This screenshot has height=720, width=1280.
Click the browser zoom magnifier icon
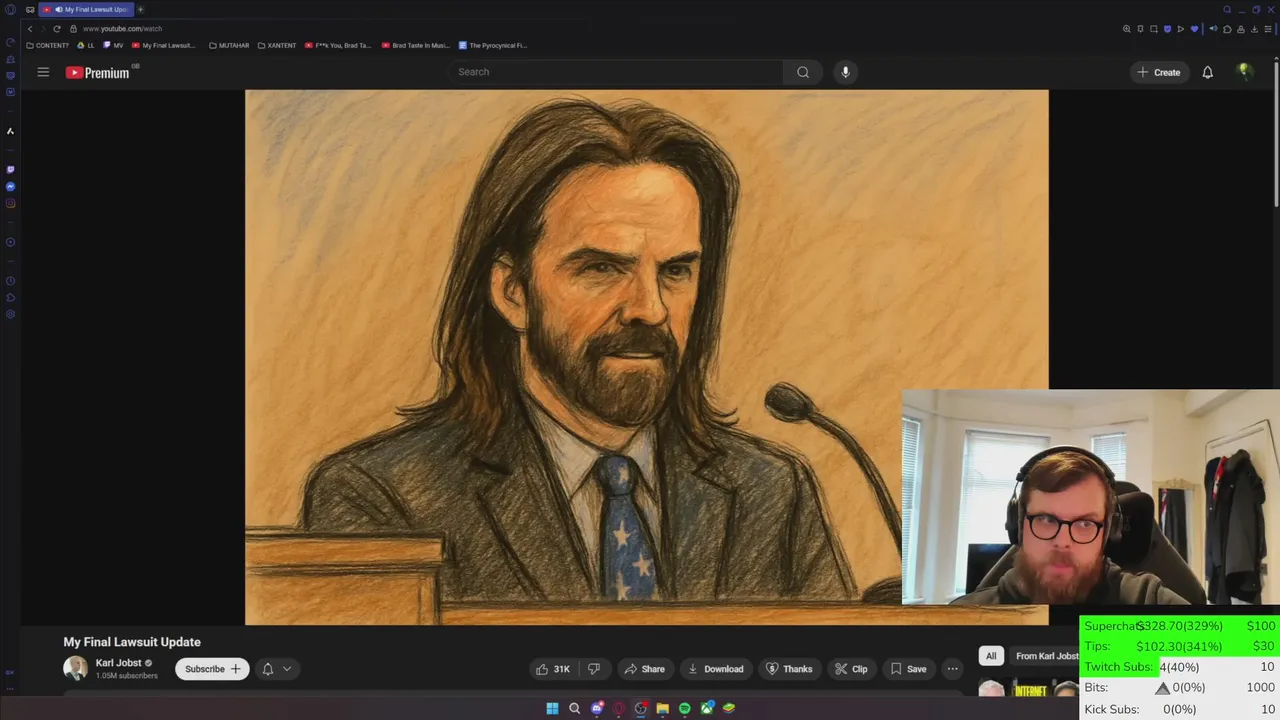click(1126, 29)
